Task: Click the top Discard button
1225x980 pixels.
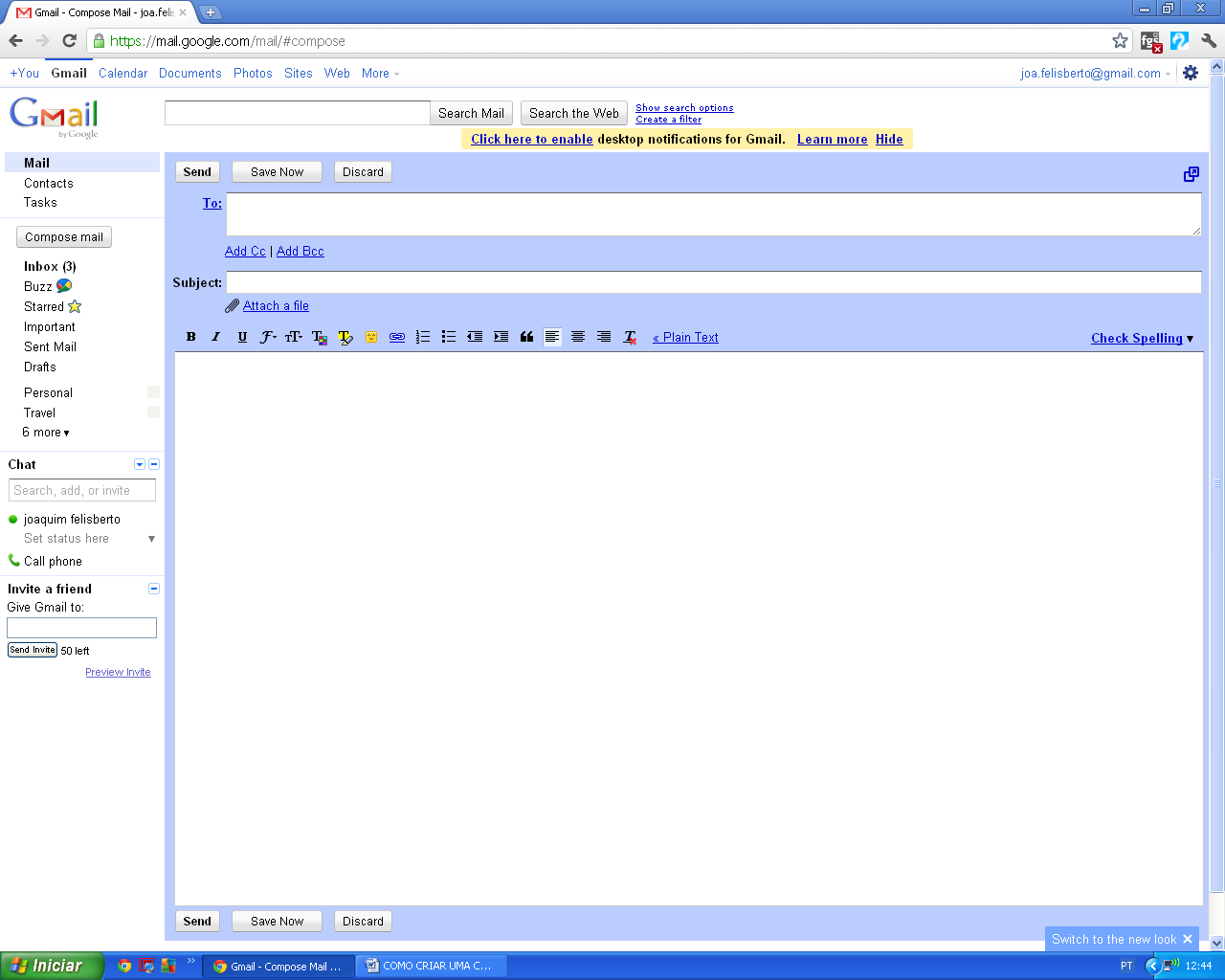Action: 364,172
